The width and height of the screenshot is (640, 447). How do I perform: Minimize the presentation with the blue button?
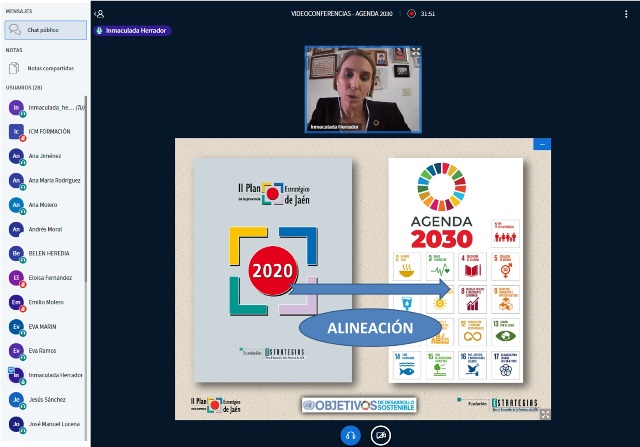click(543, 144)
